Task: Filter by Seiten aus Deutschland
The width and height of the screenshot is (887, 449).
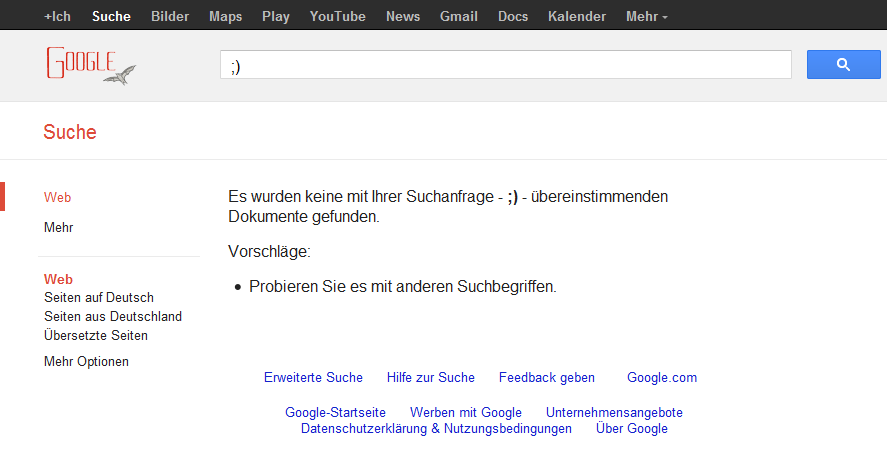Action: pos(113,317)
